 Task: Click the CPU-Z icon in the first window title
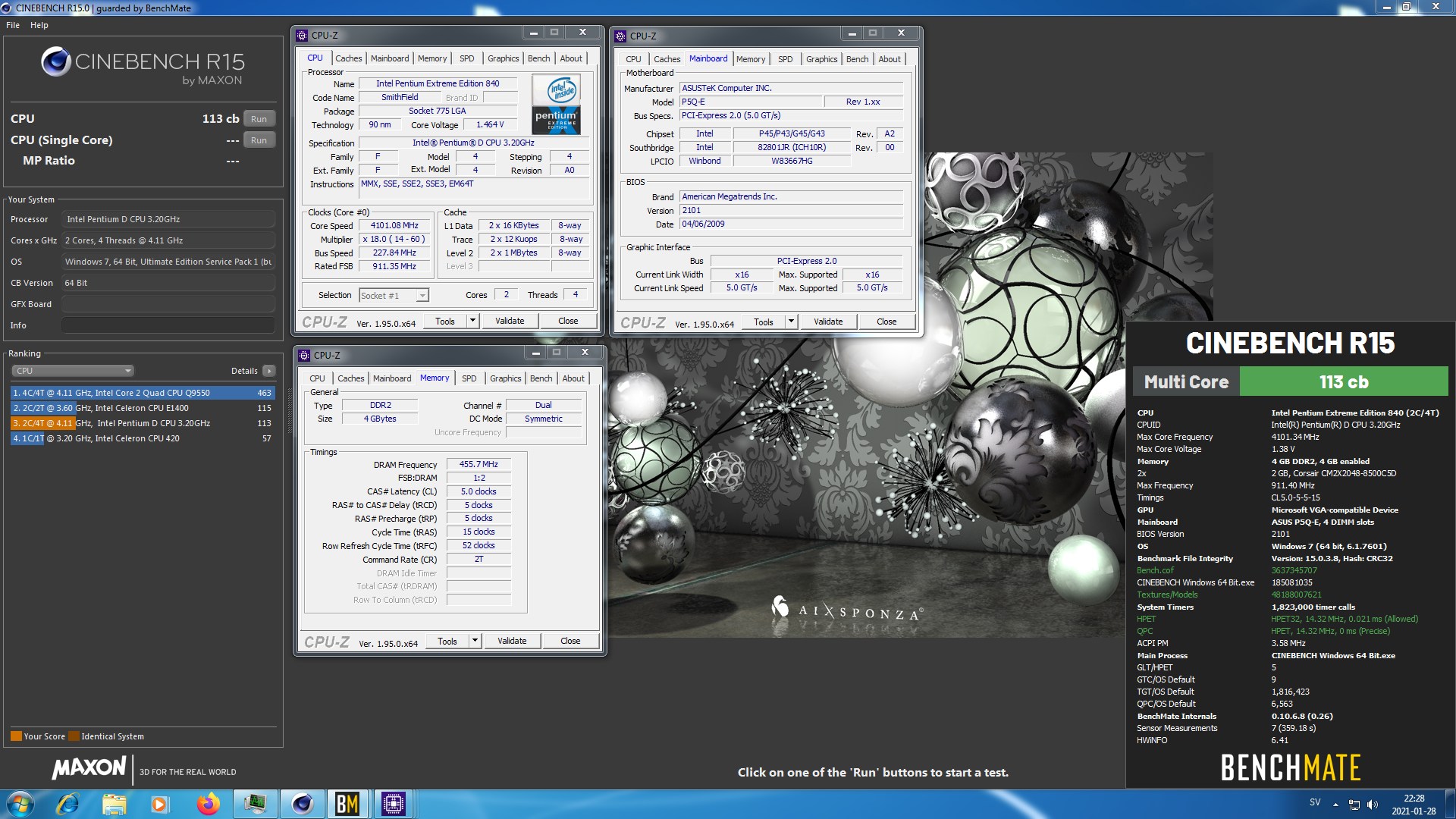coord(302,35)
